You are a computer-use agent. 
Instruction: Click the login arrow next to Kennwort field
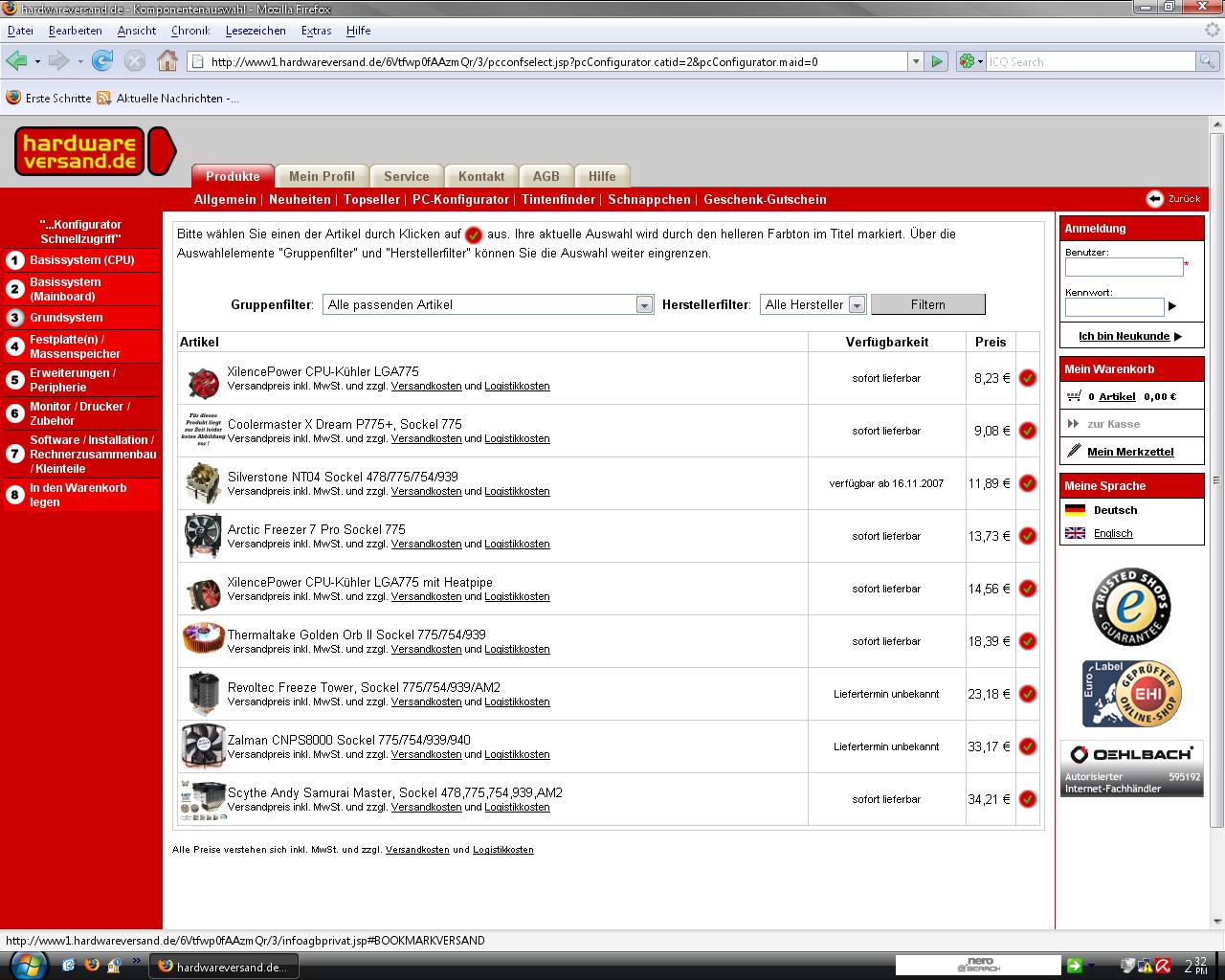coord(1172,306)
